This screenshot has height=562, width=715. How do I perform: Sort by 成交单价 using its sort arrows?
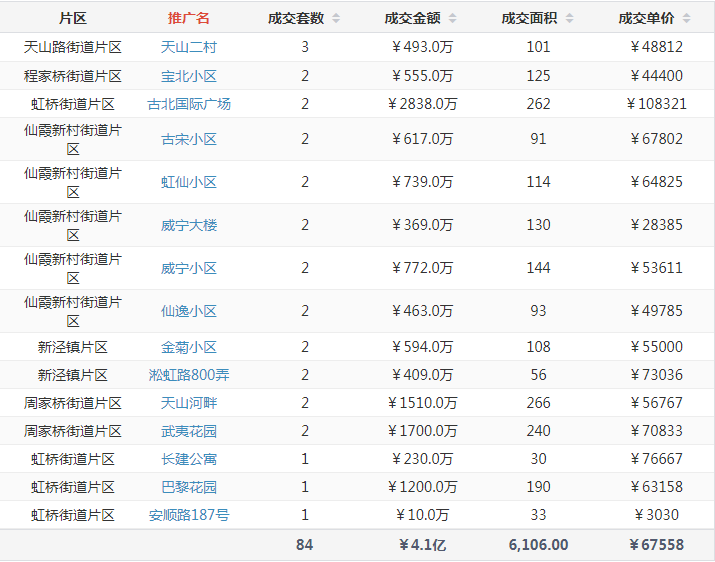686,18
